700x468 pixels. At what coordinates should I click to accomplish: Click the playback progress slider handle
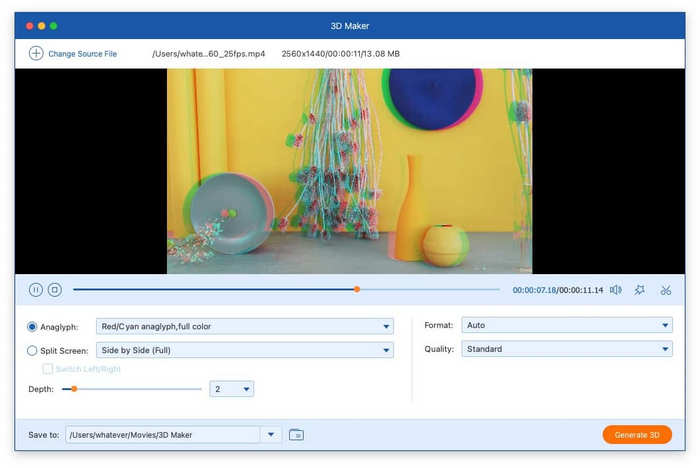tap(357, 289)
